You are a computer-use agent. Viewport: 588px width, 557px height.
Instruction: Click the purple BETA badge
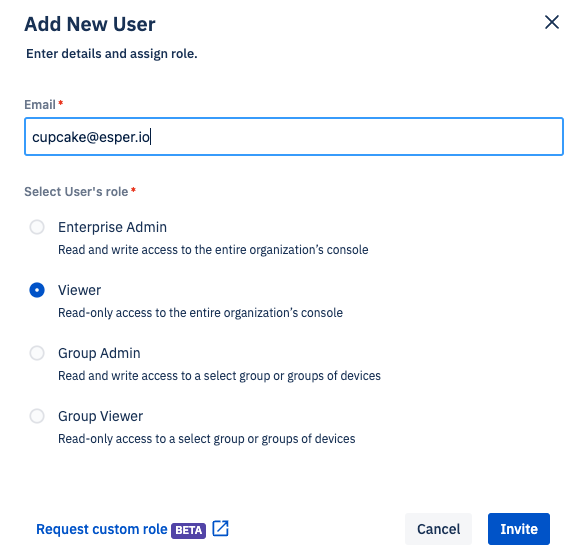[x=188, y=530]
